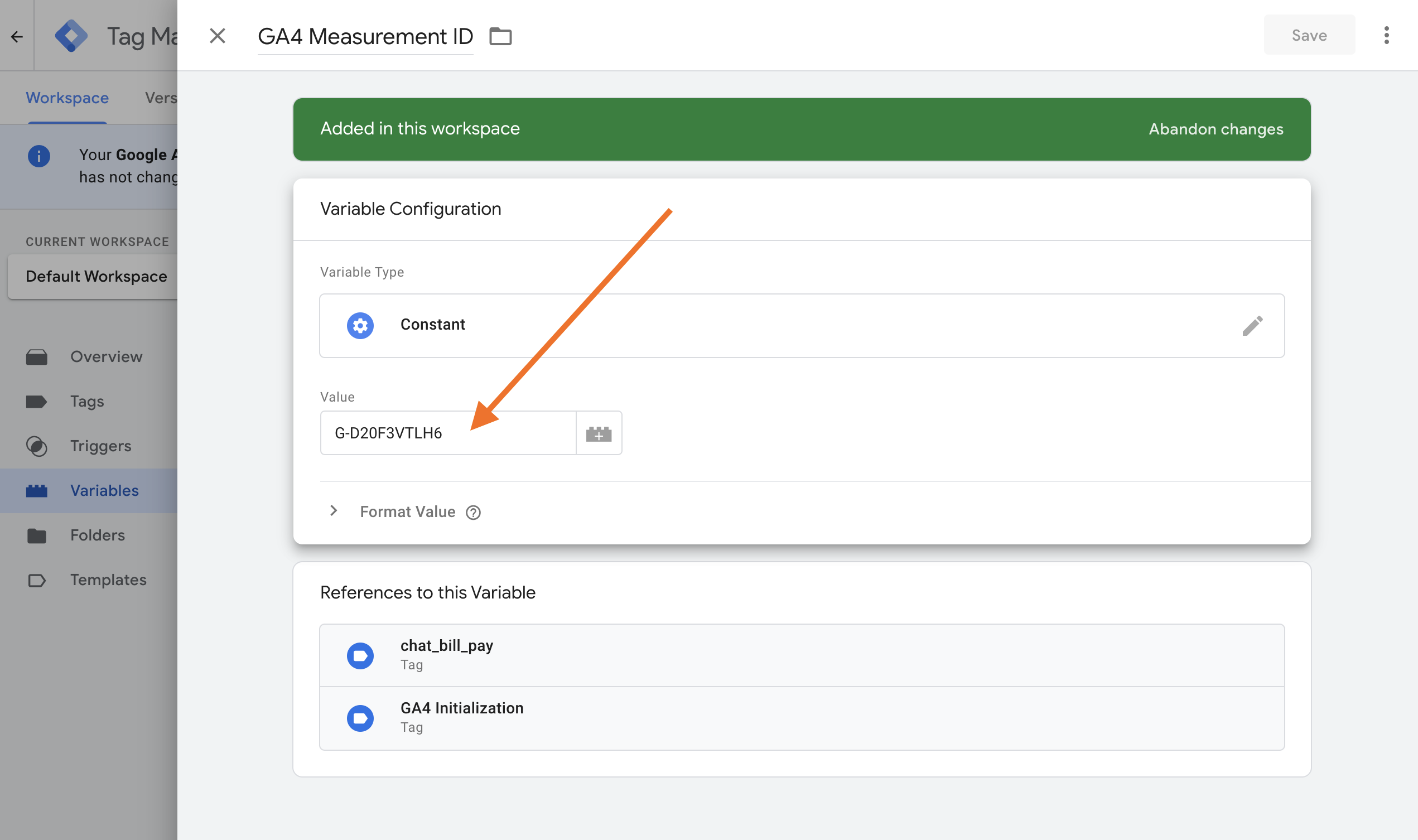1418x840 pixels.
Task: Click the insert variable brick icon
Action: (x=599, y=433)
